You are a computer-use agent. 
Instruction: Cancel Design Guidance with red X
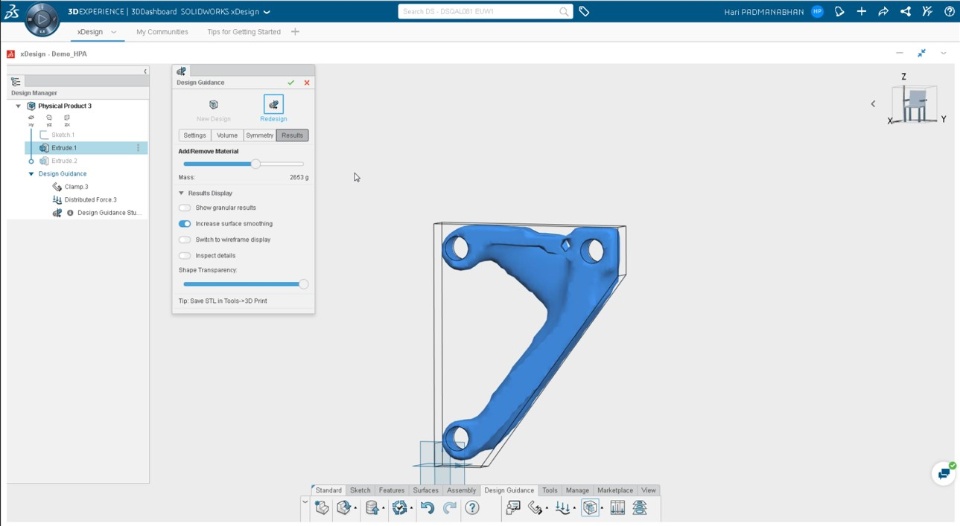point(307,83)
